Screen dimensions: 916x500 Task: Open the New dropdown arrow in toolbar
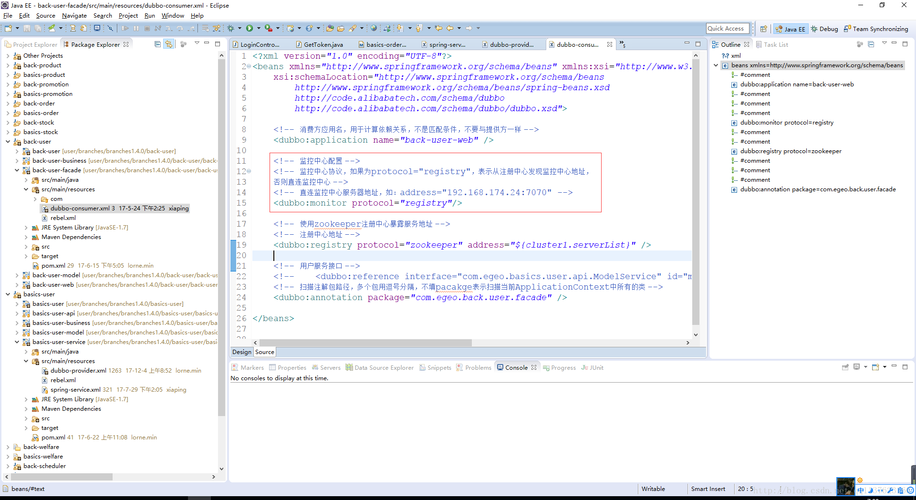click(17, 28)
